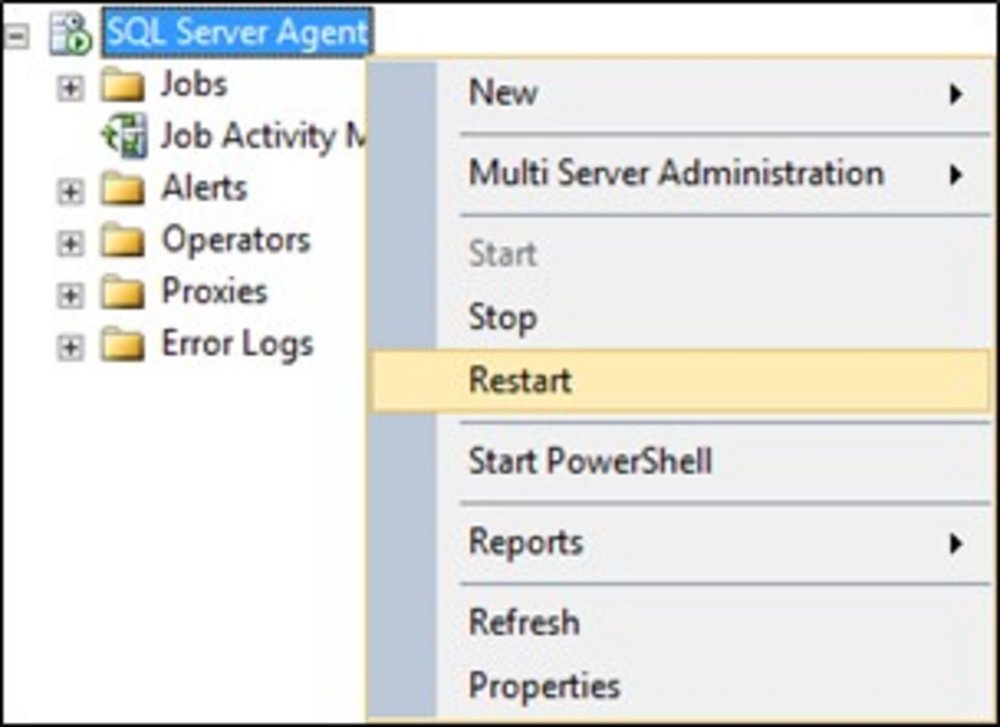The image size is (1000, 727).
Task: Click the Alerts folder icon
Action: (x=123, y=189)
